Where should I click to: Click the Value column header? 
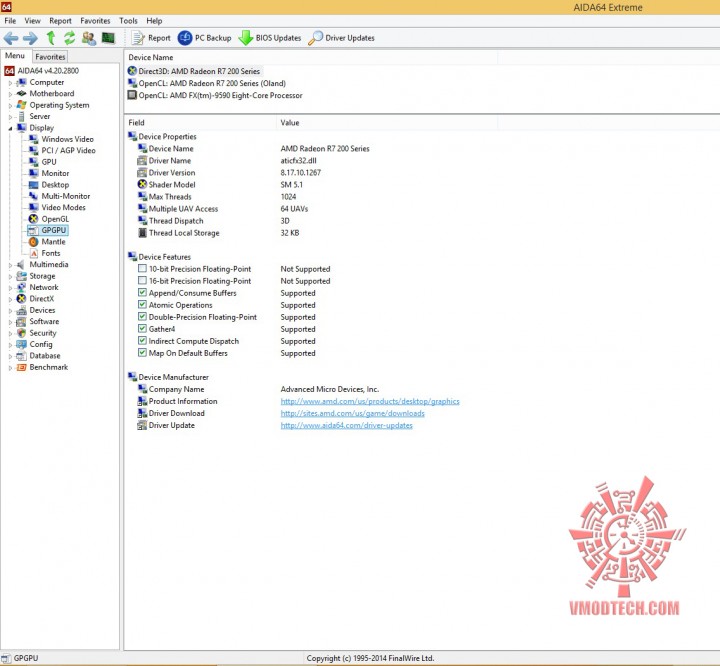coord(387,123)
